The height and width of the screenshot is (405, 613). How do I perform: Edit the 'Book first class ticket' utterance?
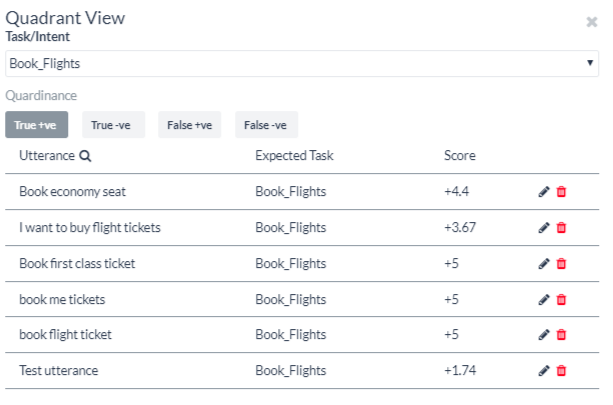pos(544,264)
